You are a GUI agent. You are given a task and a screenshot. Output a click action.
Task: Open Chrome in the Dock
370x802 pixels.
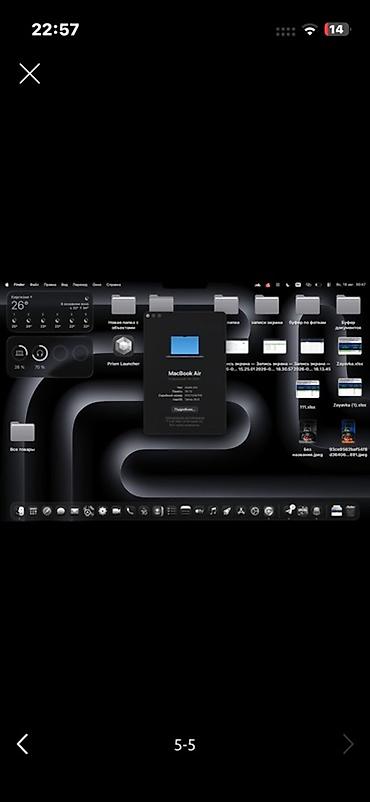coord(269,510)
